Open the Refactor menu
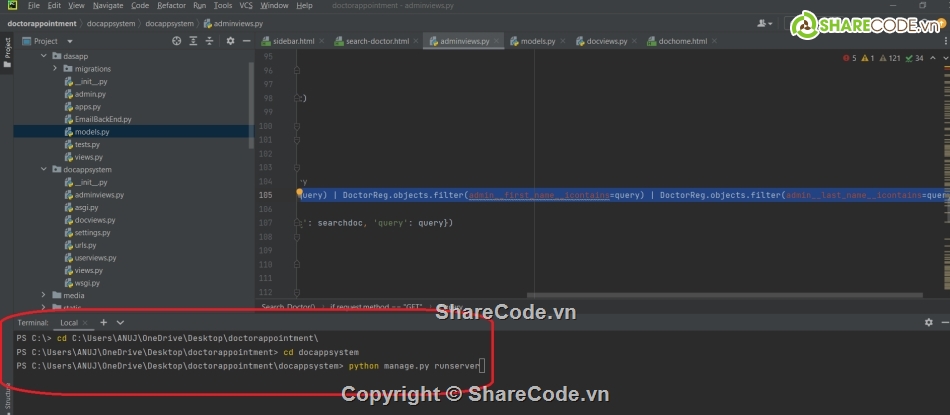The height and width of the screenshot is (415, 950). click(171, 5)
